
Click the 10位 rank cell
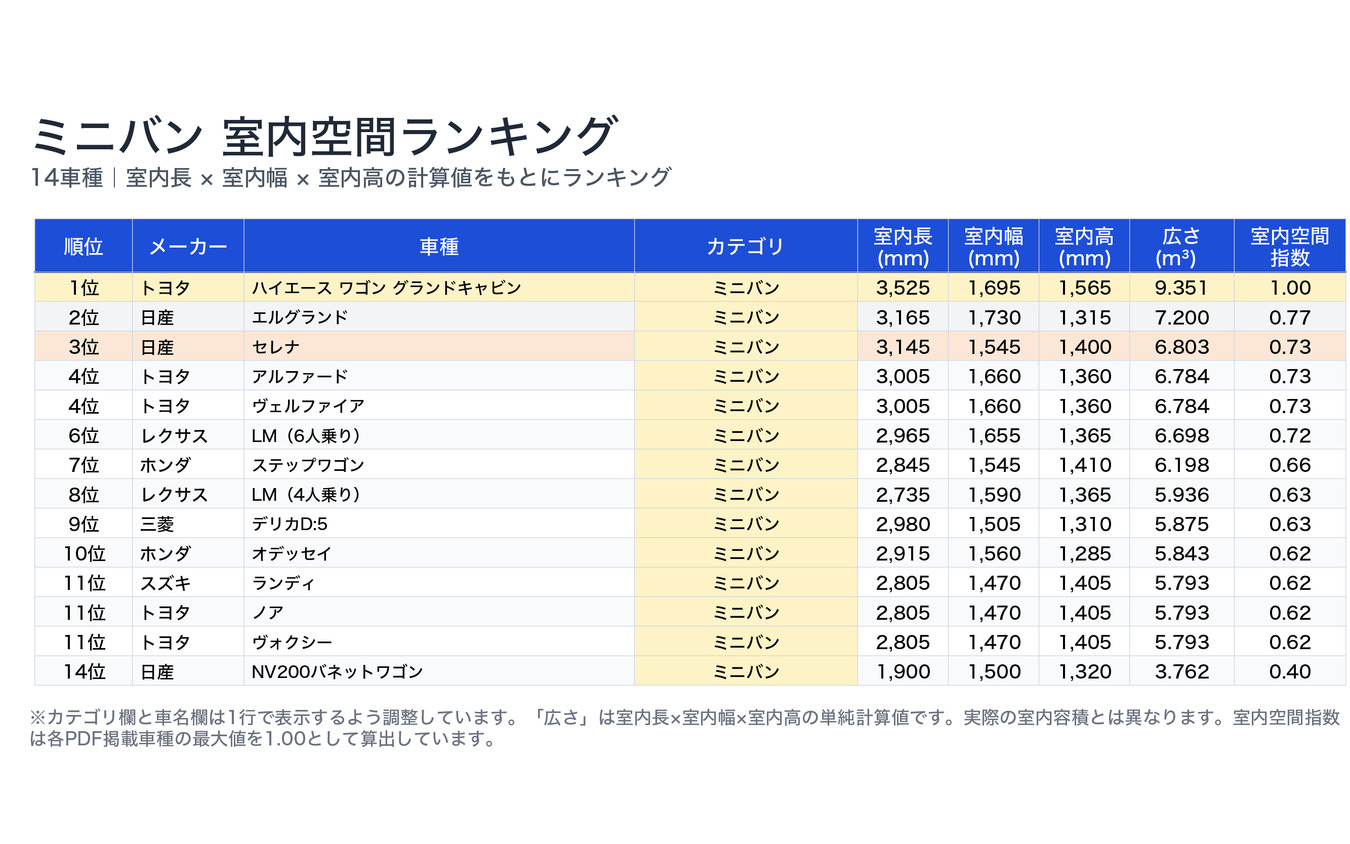click(83, 553)
